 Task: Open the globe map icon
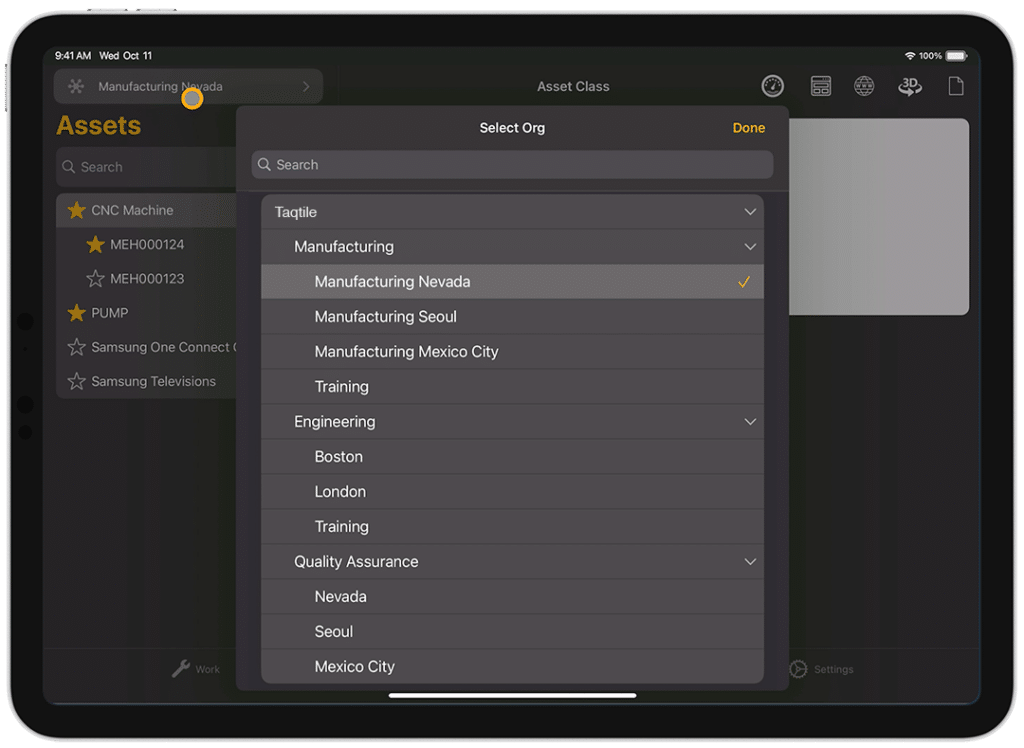864,87
